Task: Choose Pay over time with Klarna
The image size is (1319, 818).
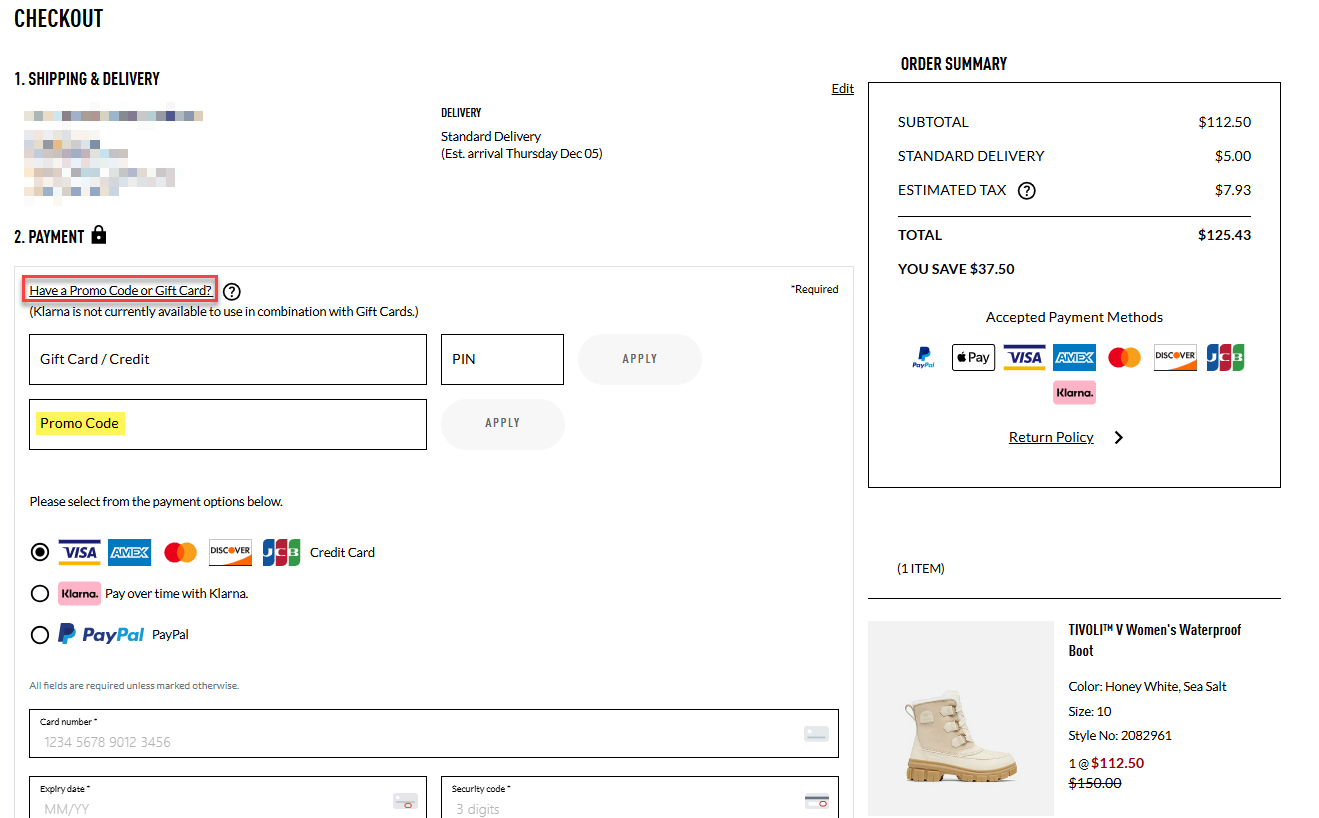Action: click(x=40, y=594)
